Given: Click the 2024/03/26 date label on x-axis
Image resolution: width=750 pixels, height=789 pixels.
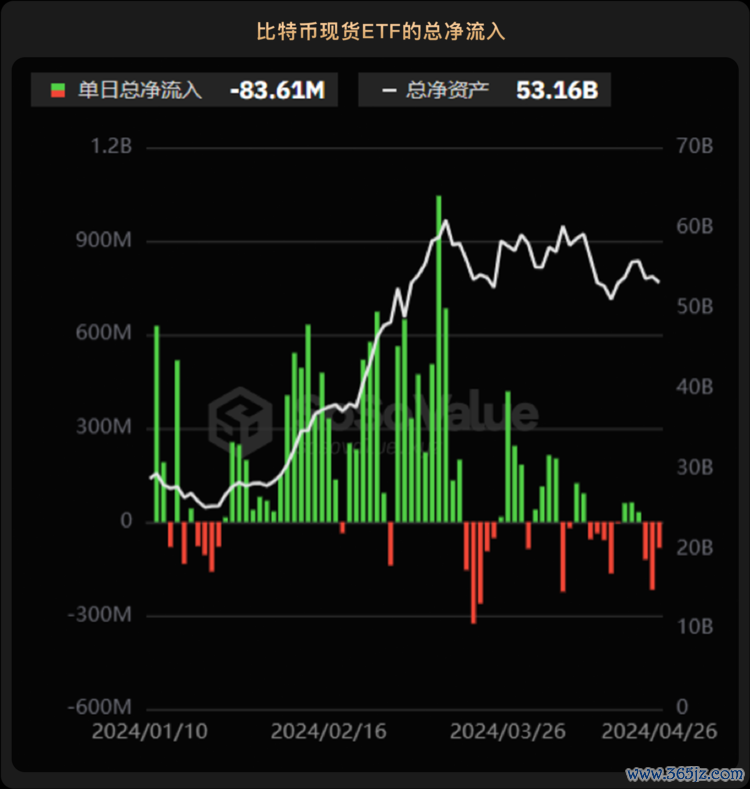Looking at the screenshot, I should 508,731.
